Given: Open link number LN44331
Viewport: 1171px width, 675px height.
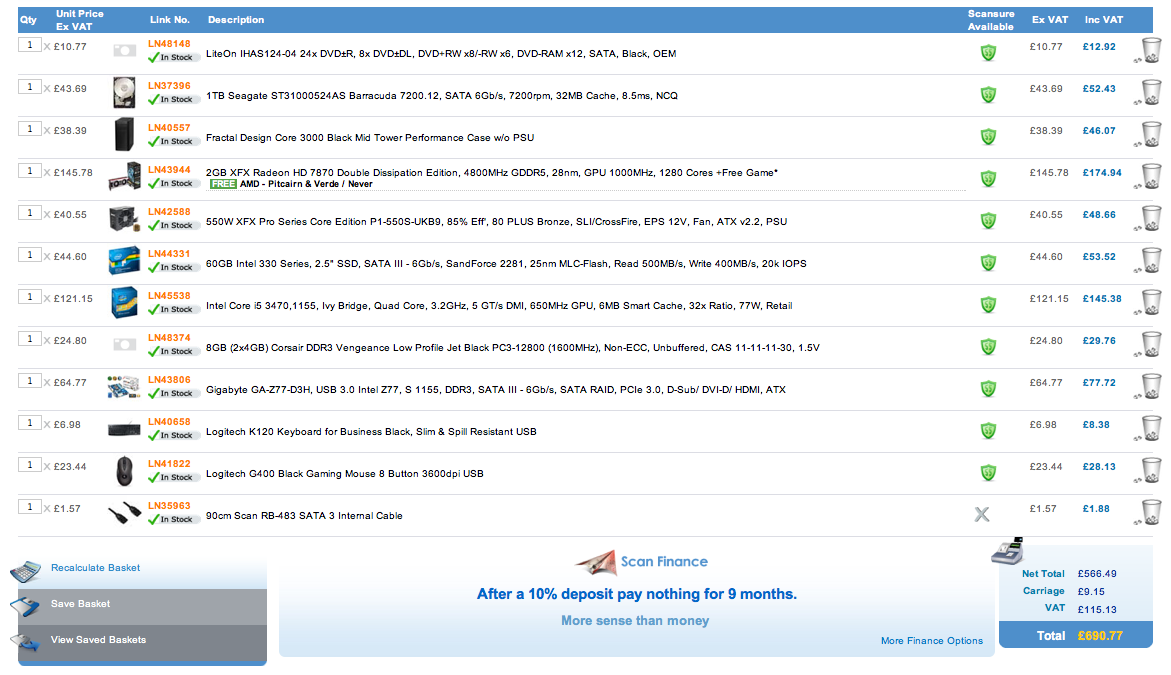Looking at the screenshot, I should tap(170, 254).
